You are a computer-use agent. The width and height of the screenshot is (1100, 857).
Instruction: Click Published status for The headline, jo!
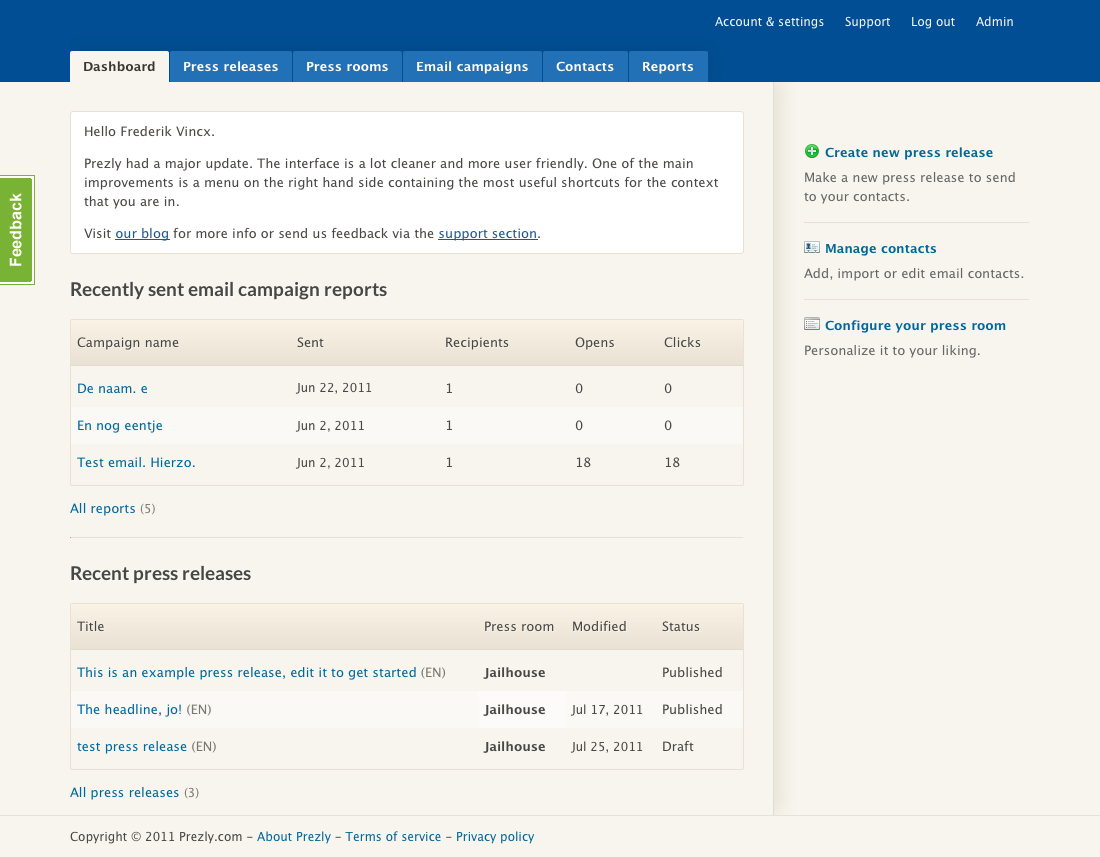(x=692, y=710)
